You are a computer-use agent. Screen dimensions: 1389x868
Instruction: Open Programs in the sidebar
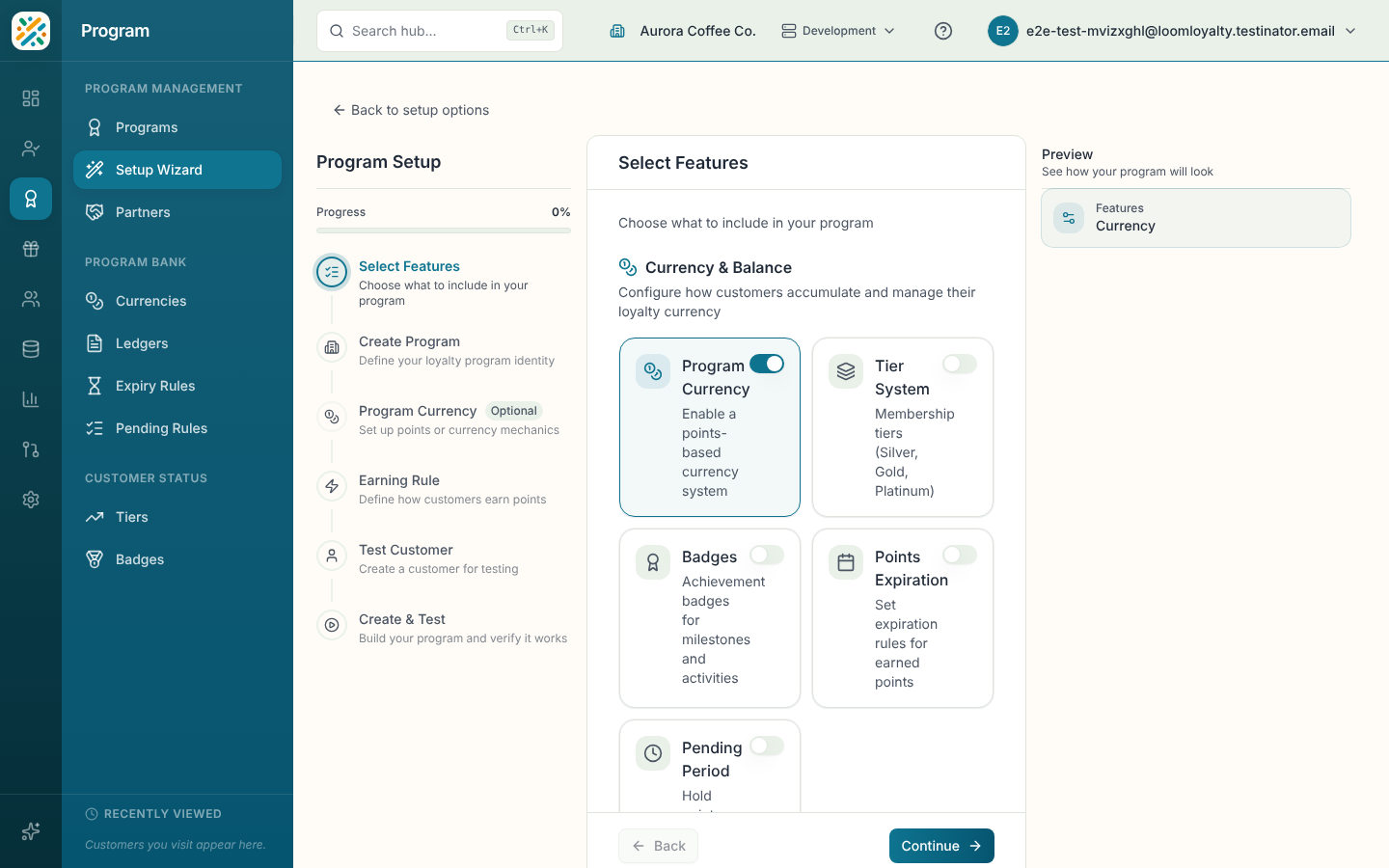pos(177,127)
